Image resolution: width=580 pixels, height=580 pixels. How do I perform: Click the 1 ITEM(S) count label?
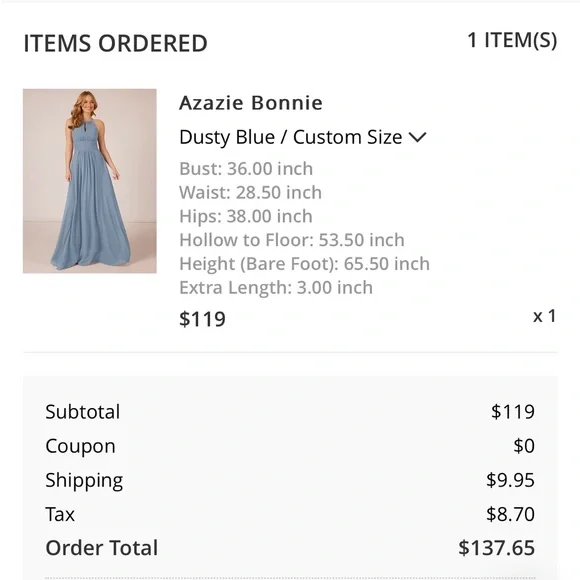click(512, 40)
